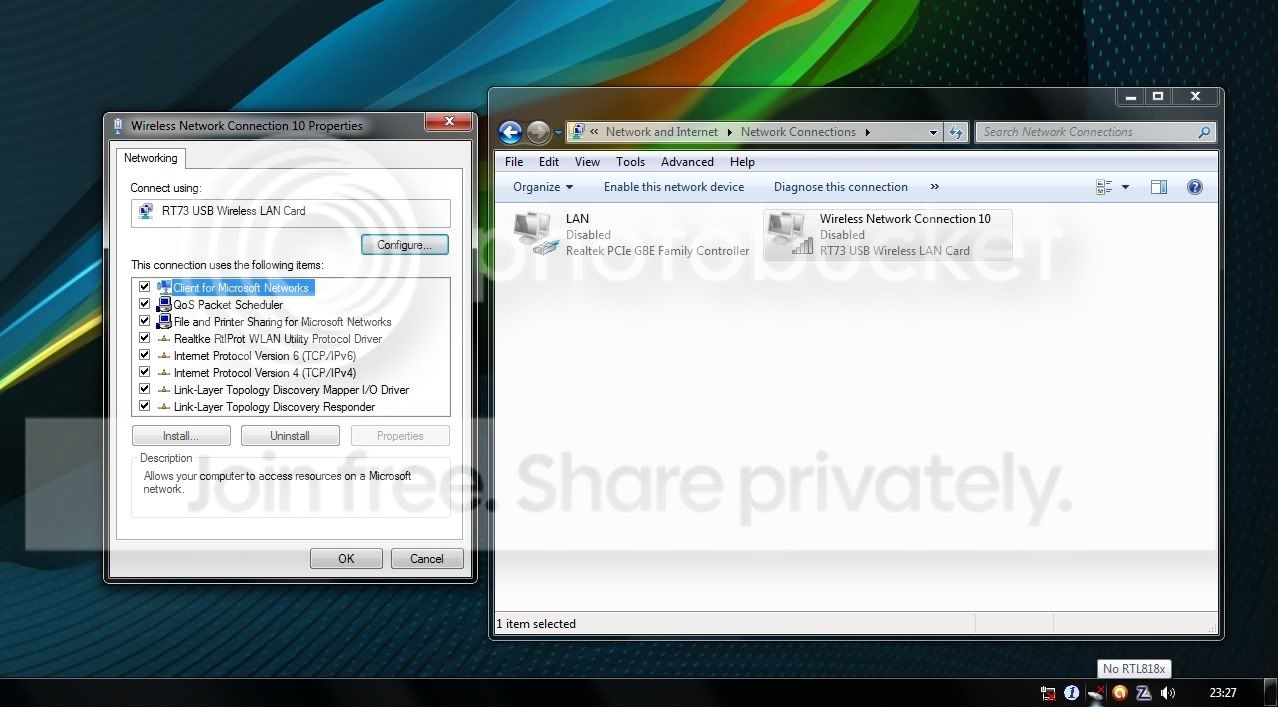Click the blue info tray icon
The image size is (1278, 720).
point(1072,693)
